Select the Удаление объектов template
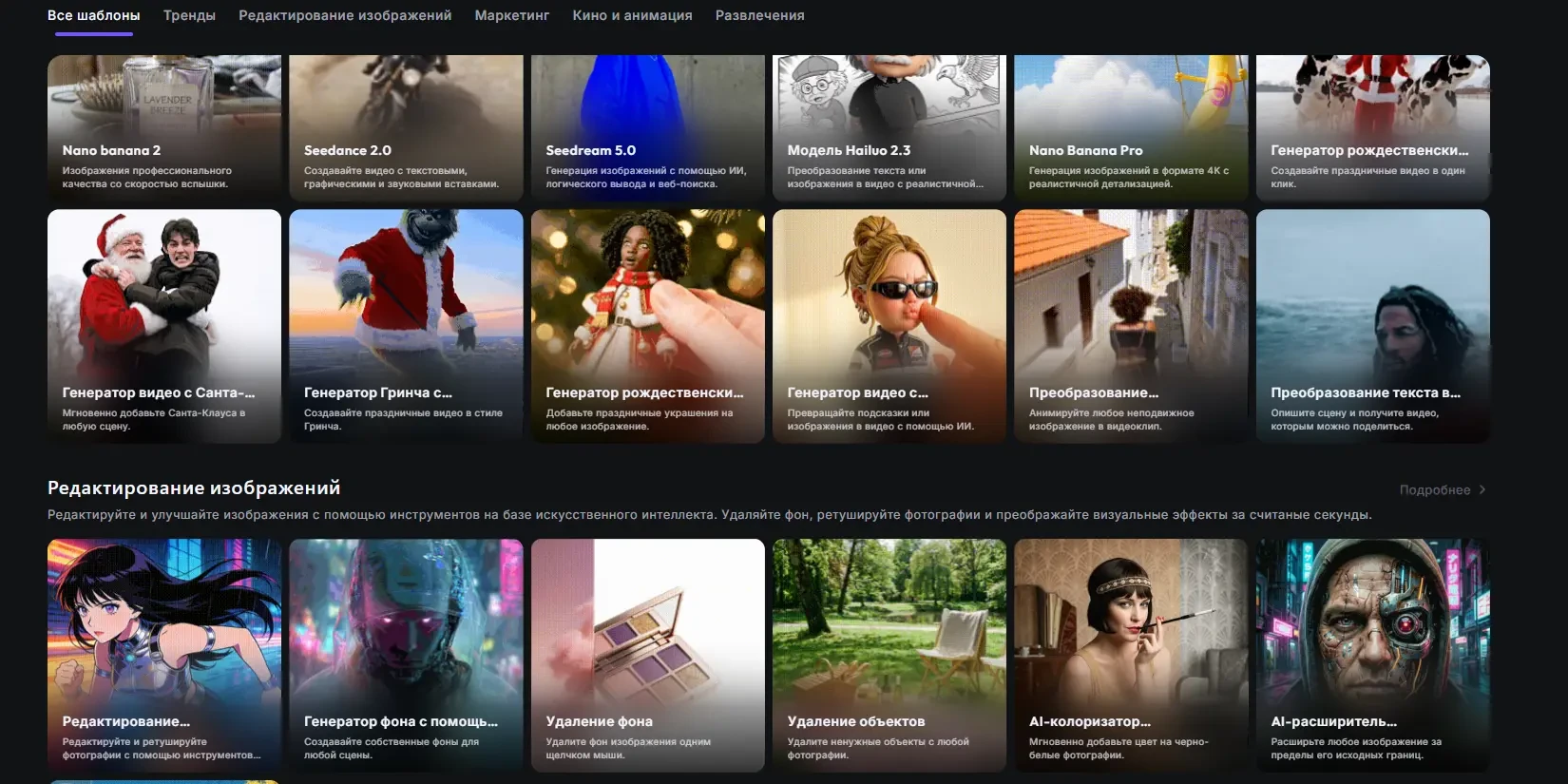 (x=889, y=656)
